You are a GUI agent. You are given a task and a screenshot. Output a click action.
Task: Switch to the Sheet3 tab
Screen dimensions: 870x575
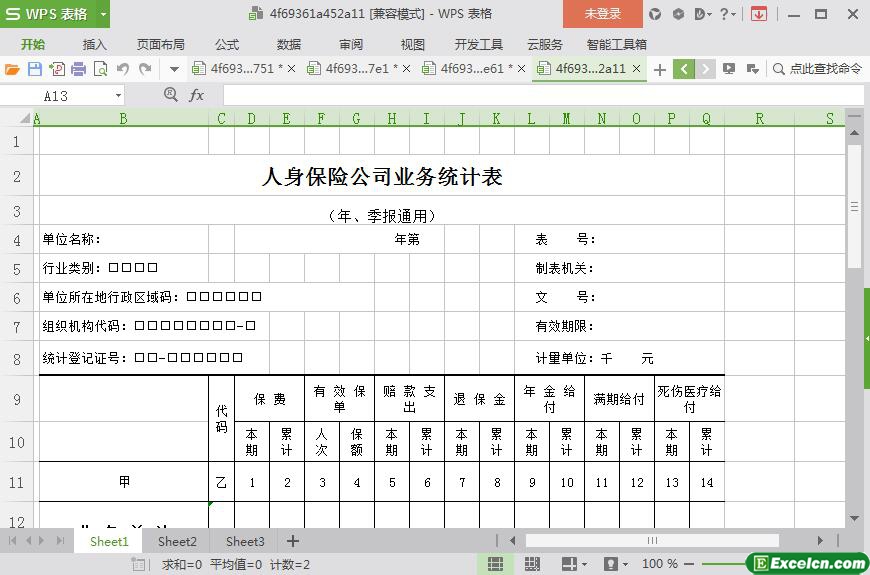point(245,541)
